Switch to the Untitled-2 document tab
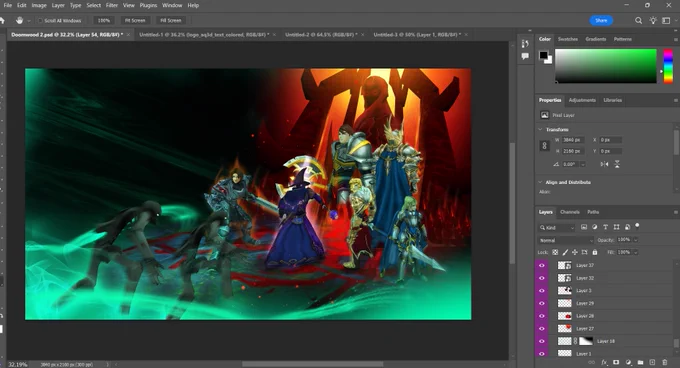 click(x=321, y=35)
